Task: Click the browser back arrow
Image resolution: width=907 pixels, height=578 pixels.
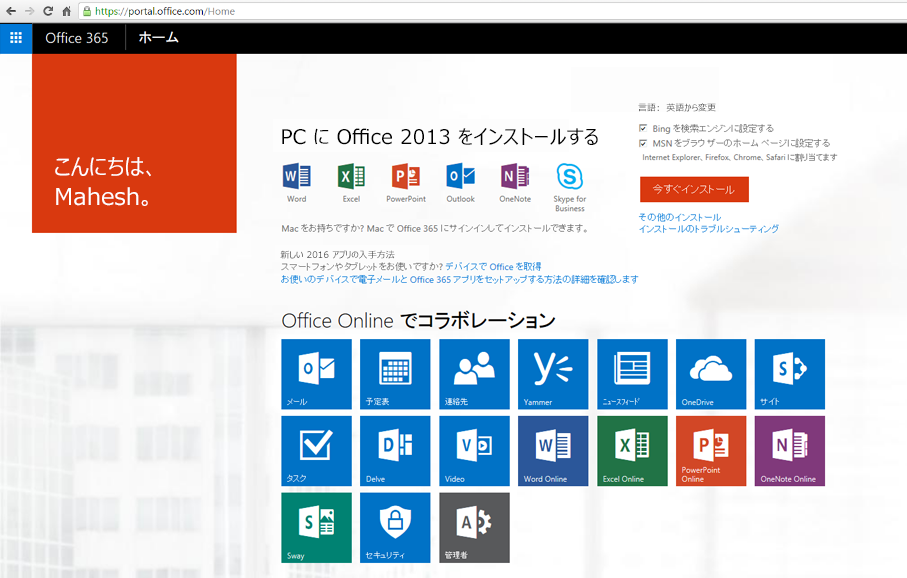Action: (x=11, y=11)
